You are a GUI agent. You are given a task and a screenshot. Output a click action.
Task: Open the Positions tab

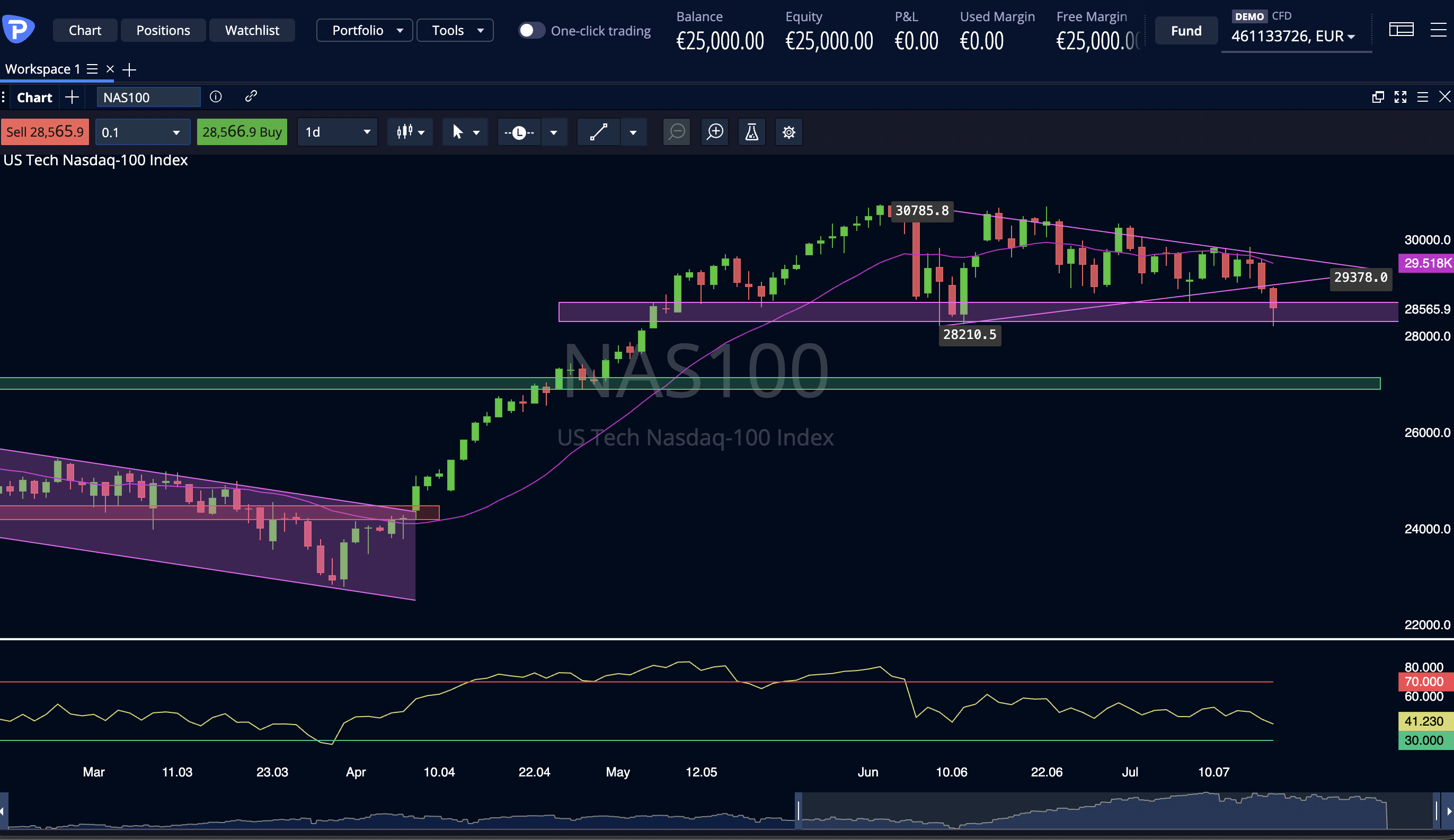coord(163,30)
